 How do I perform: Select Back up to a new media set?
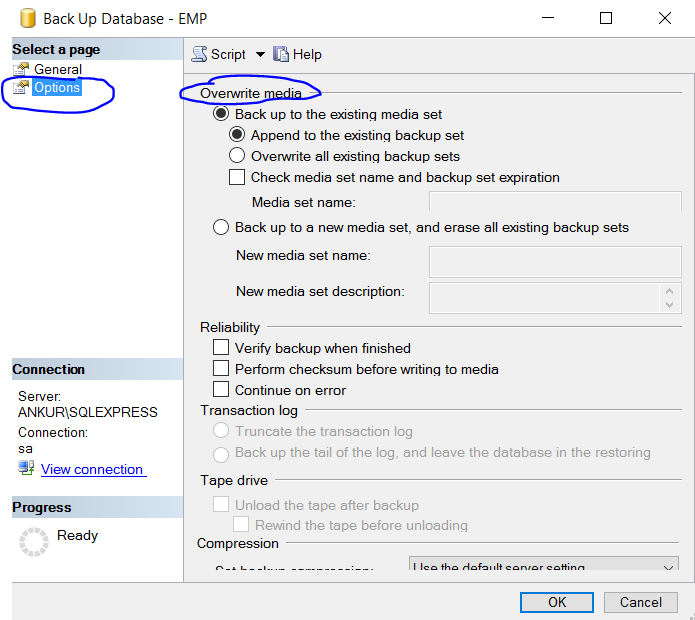[x=222, y=227]
